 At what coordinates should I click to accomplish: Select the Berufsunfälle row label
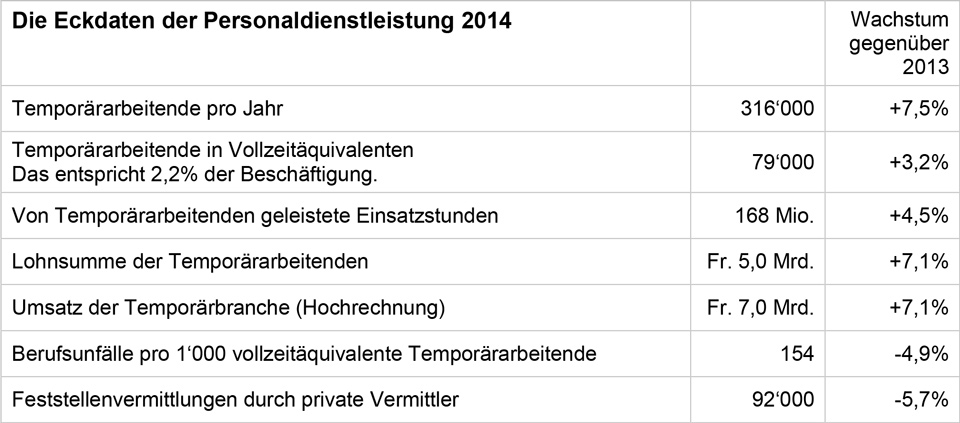[304, 354]
